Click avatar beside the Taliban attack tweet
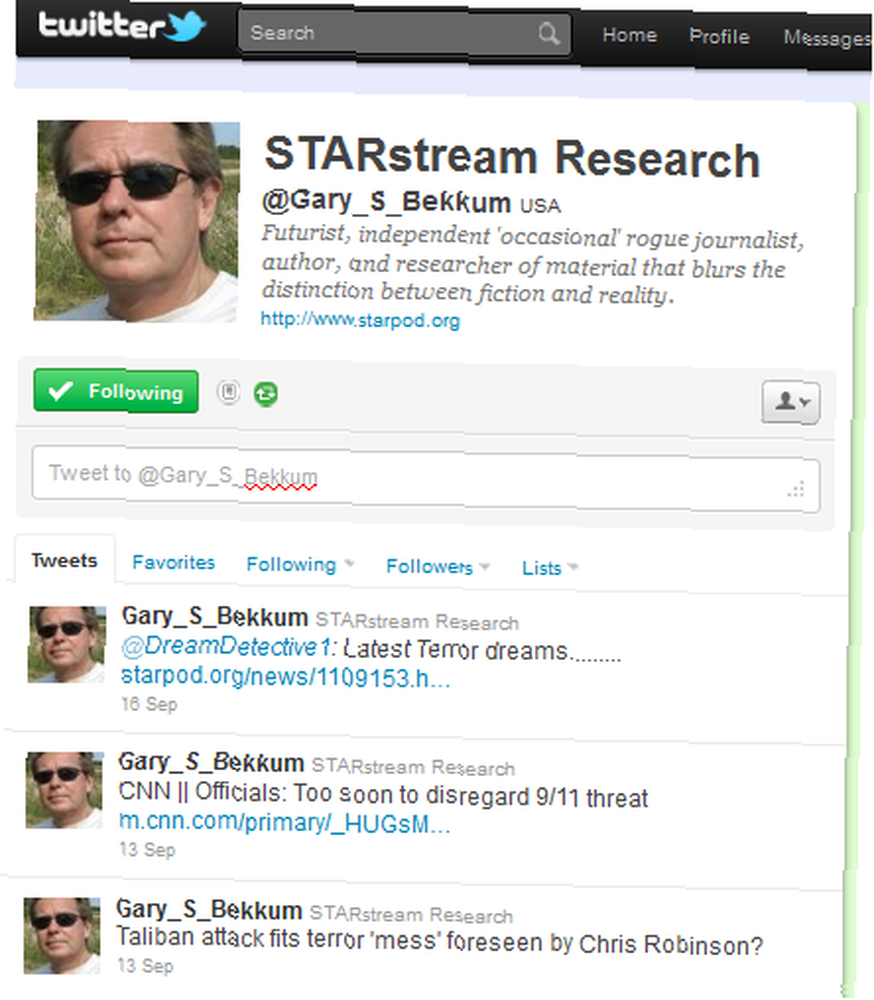Screen dimensions: 874x1000 [x=63, y=936]
